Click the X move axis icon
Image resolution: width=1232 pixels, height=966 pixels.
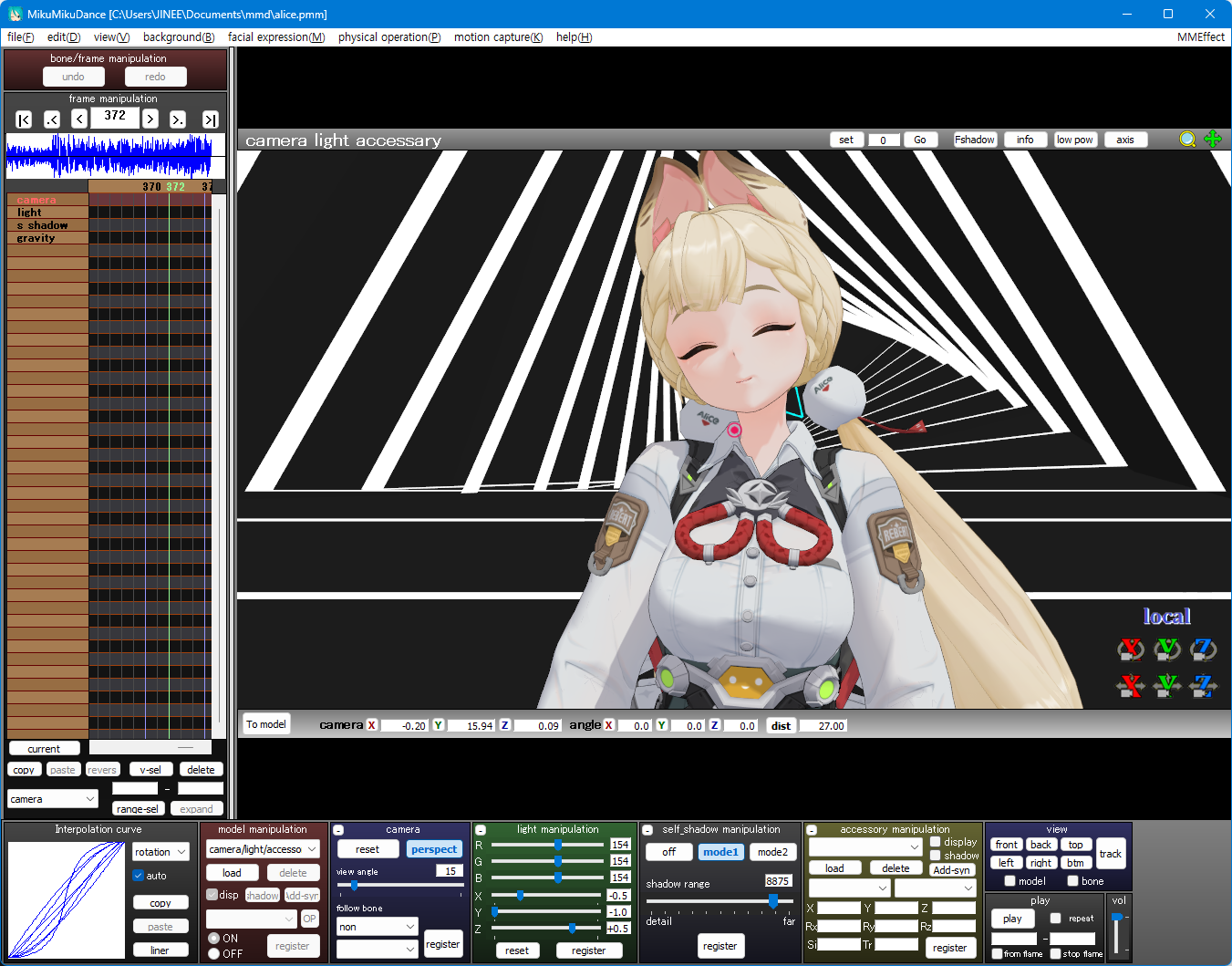click(x=1131, y=685)
